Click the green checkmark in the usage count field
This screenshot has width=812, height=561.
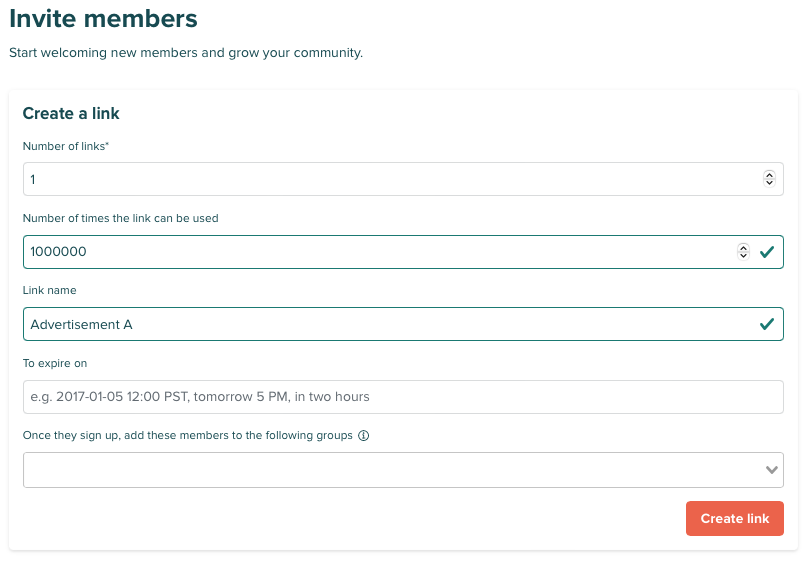point(767,252)
